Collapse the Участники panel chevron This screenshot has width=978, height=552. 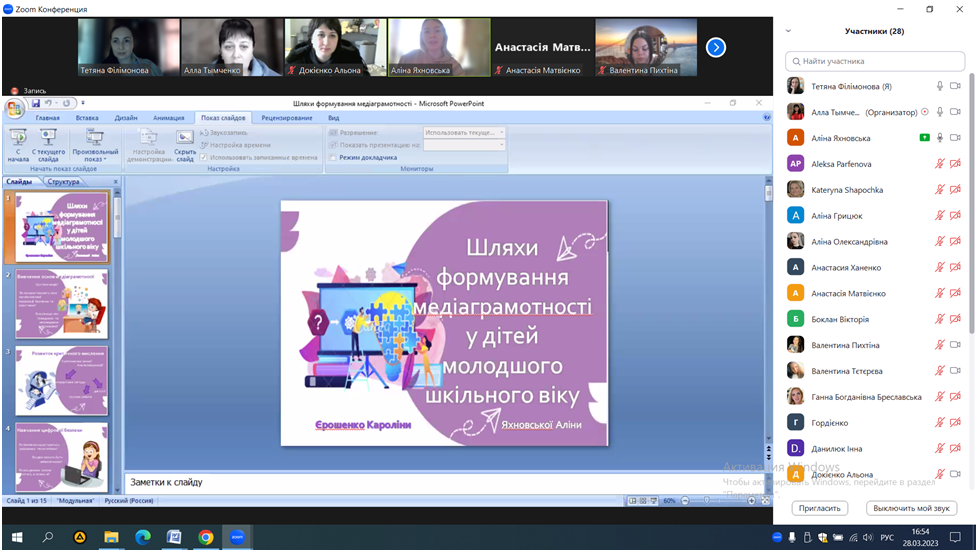tap(788, 31)
